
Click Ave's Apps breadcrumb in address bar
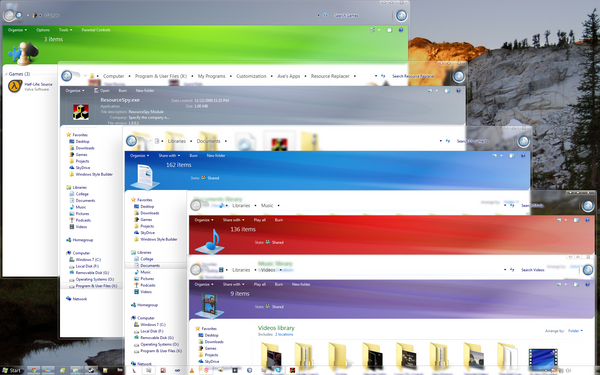[x=289, y=76]
